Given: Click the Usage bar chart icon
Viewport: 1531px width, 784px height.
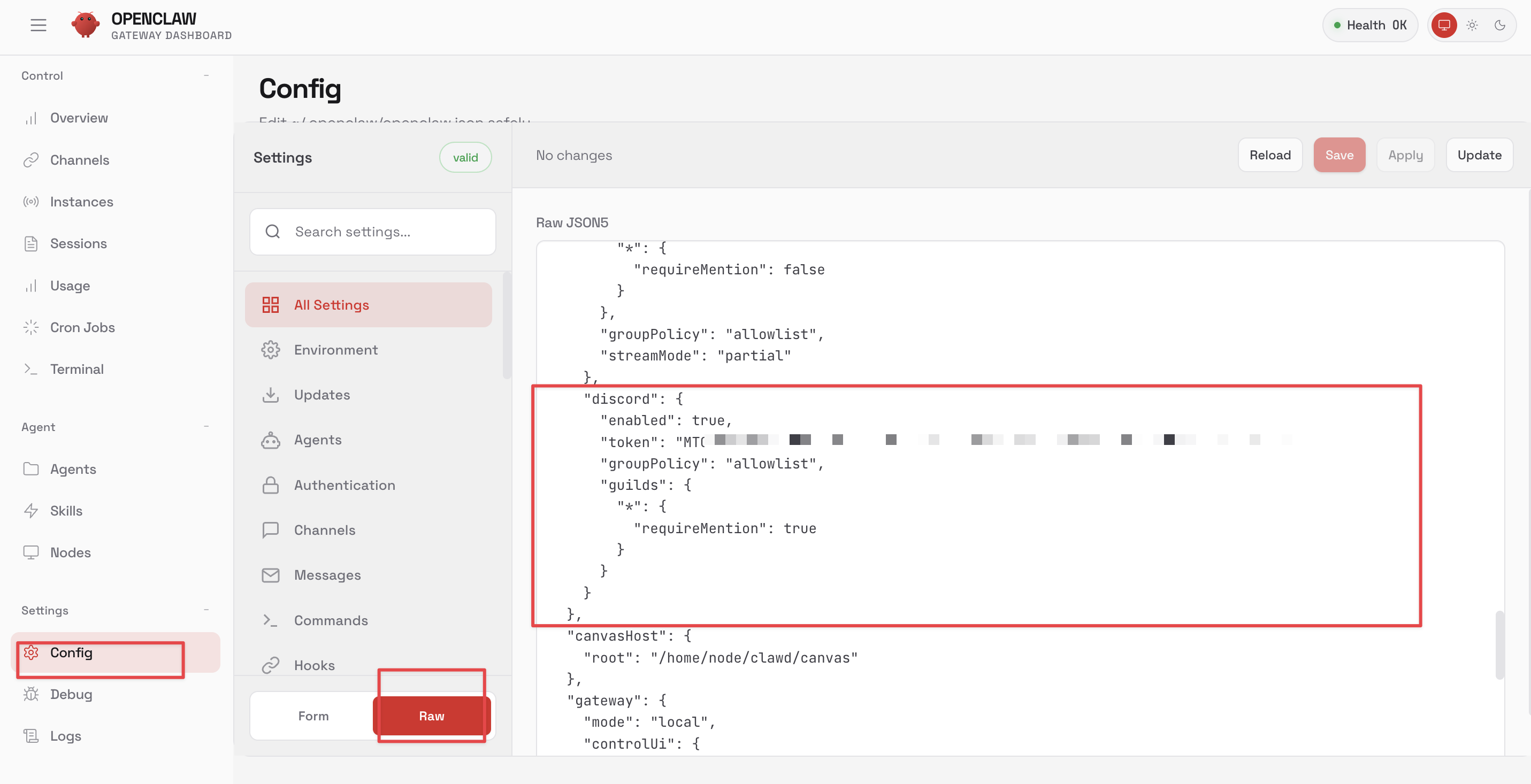Looking at the screenshot, I should [x=31, y=286].
